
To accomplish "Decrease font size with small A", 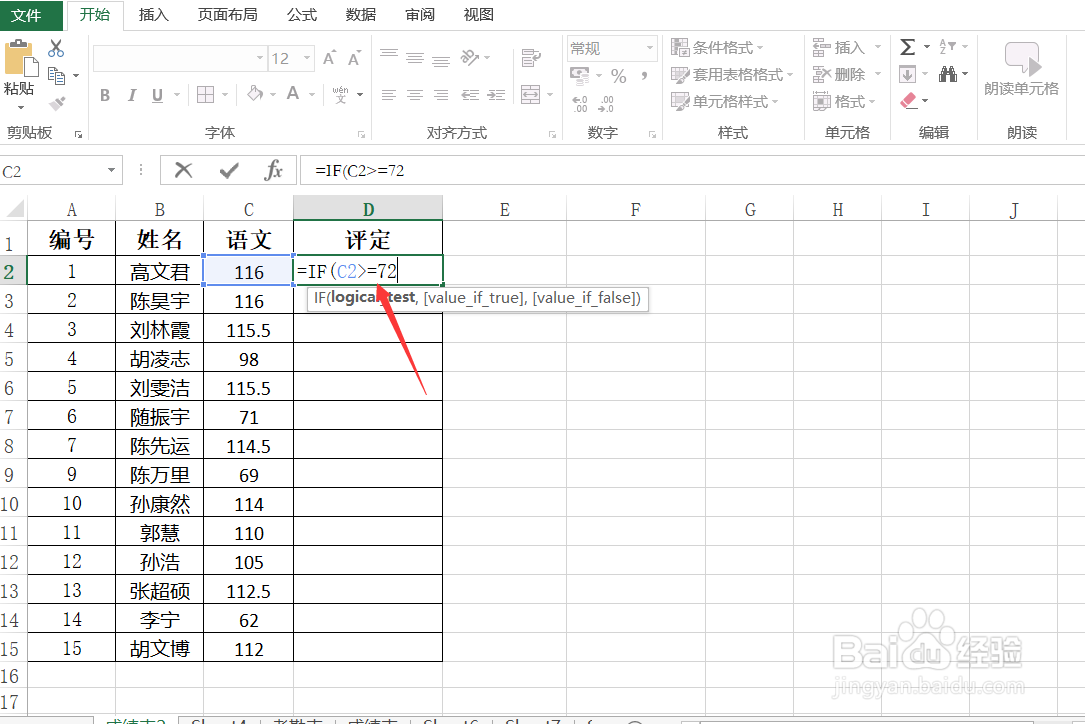I will pyautogui.click(x=354, y=58).
